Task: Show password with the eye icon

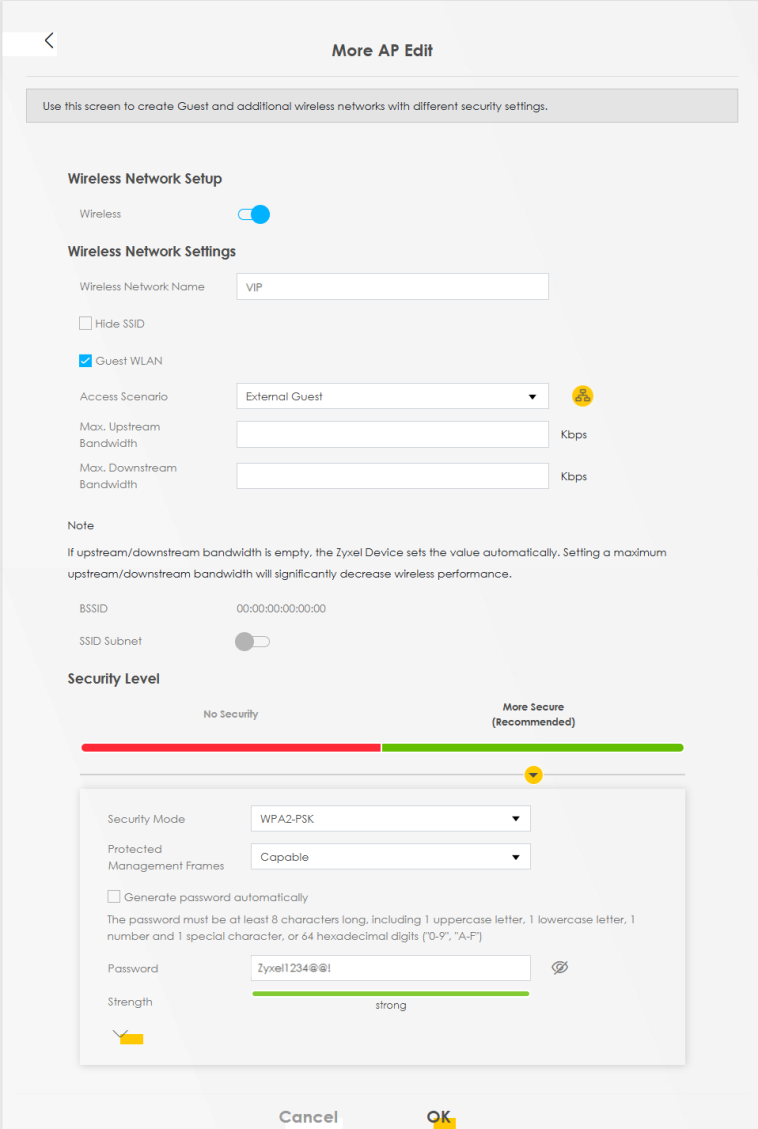Action: click(x=560, y=968)
